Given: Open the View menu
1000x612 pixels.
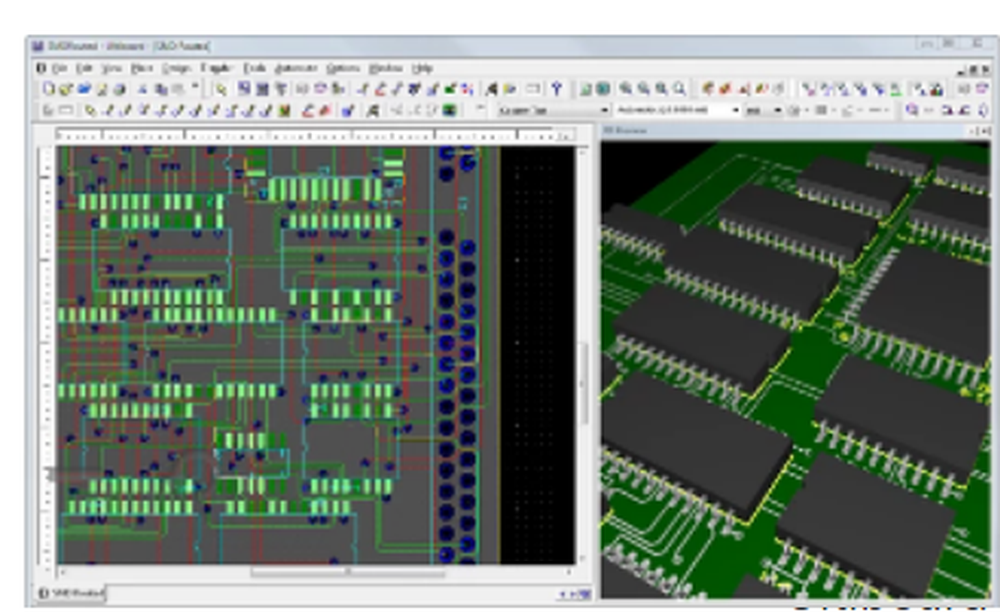Looking at the screenshot, I should [x=112, y=68].
